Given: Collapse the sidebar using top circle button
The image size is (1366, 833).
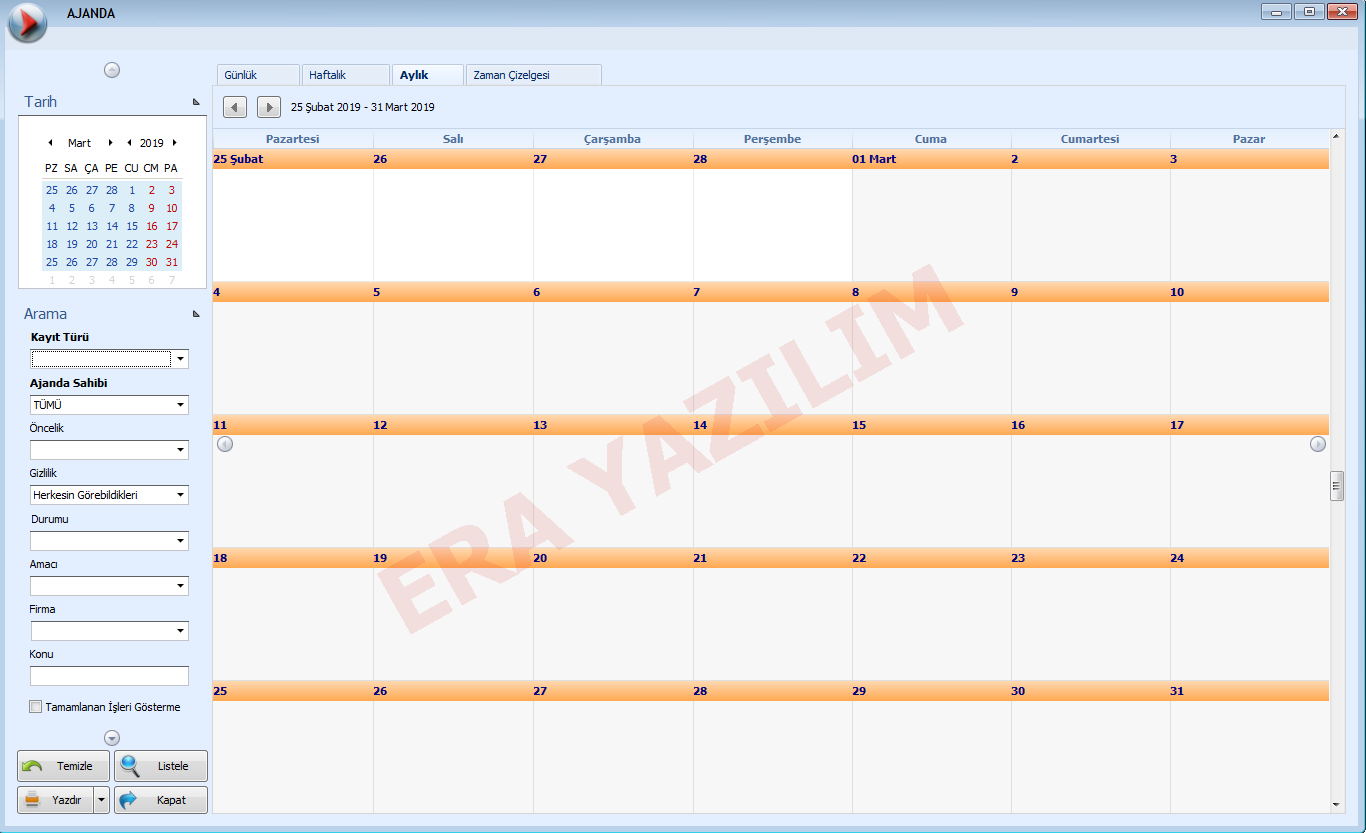Looking at the screenshot, I should coord(112,70).
